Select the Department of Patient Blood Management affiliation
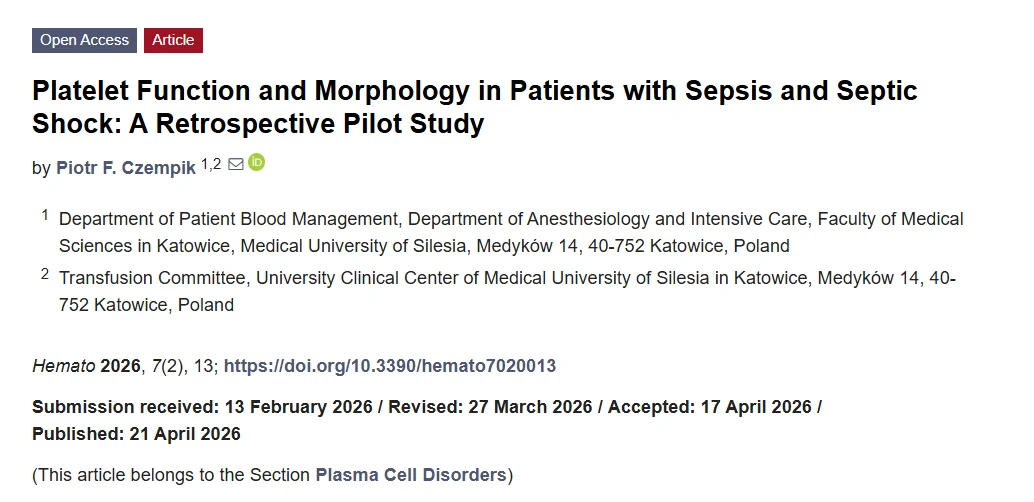This screenshot has height=502, width=1034. pyautogui.click(x=511, y=232)
